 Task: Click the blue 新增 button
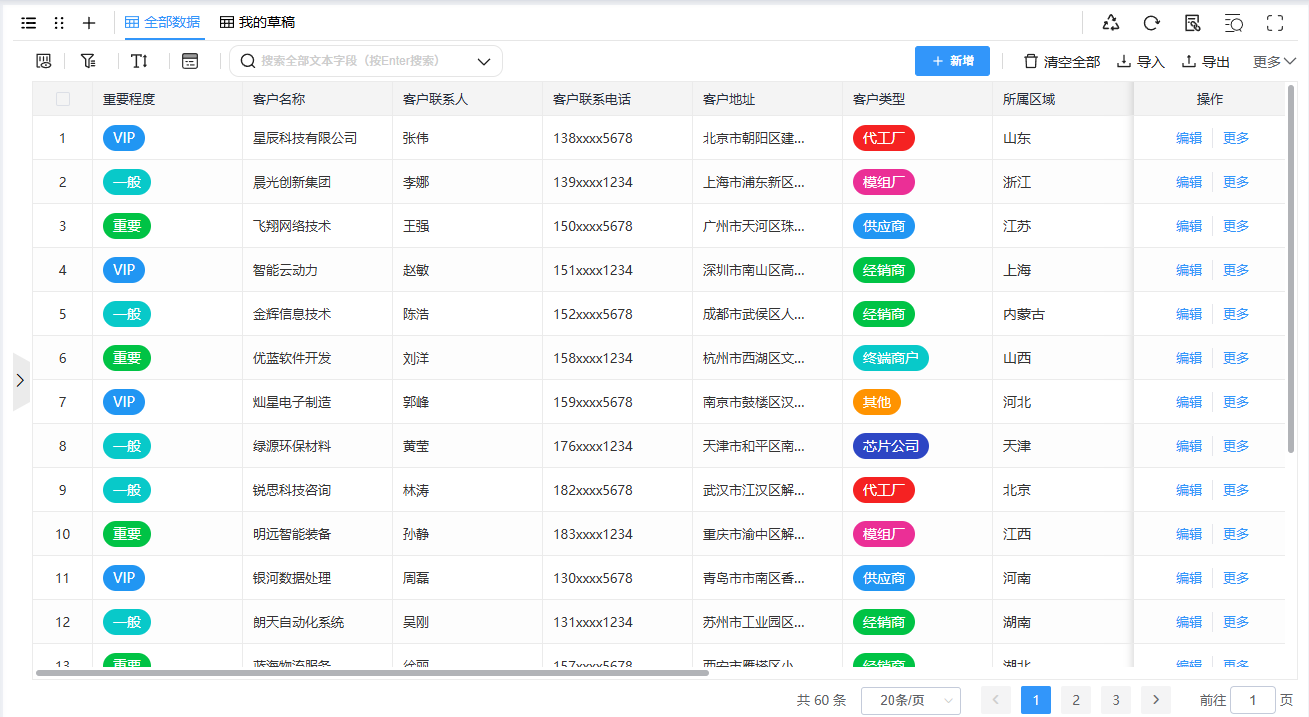tap(952, 61)
